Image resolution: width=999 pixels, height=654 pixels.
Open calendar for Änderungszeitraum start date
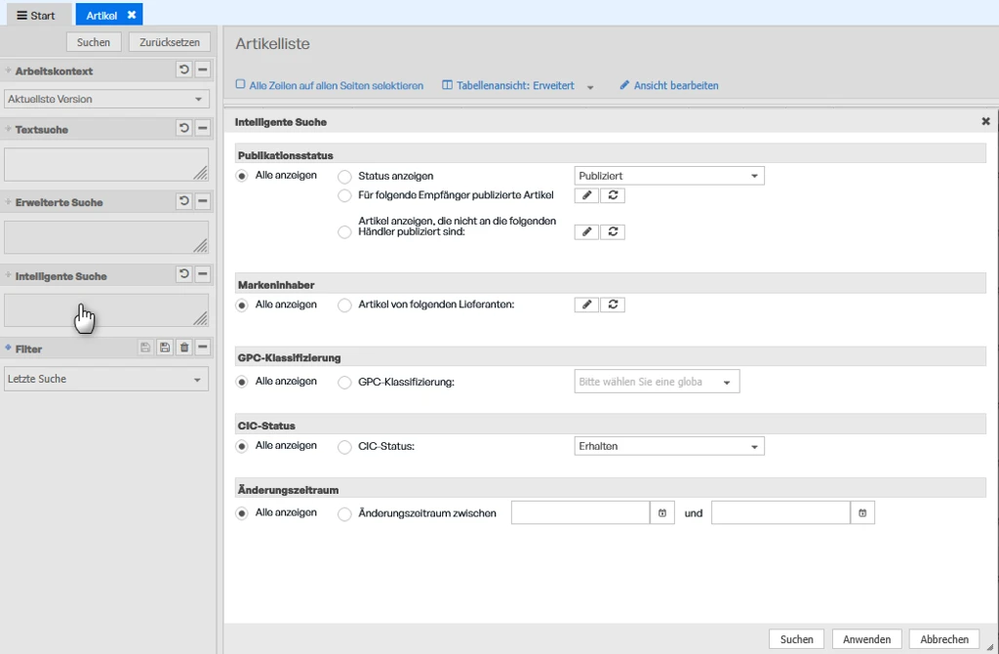[x=662, y=513]
